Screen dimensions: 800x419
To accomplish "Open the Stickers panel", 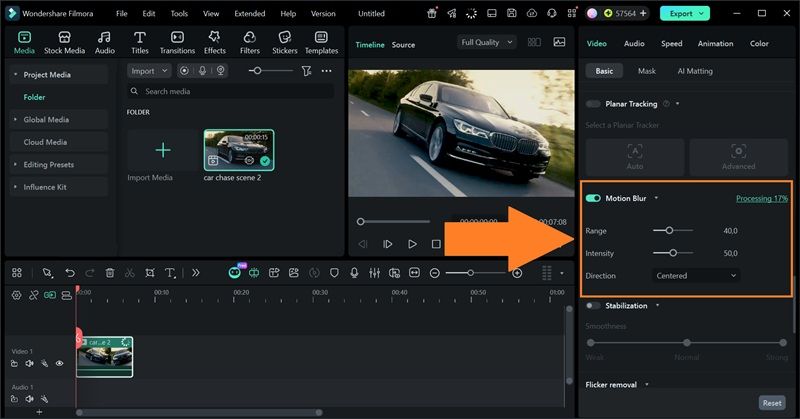I will pyautogui.click(x=285, y=42).
